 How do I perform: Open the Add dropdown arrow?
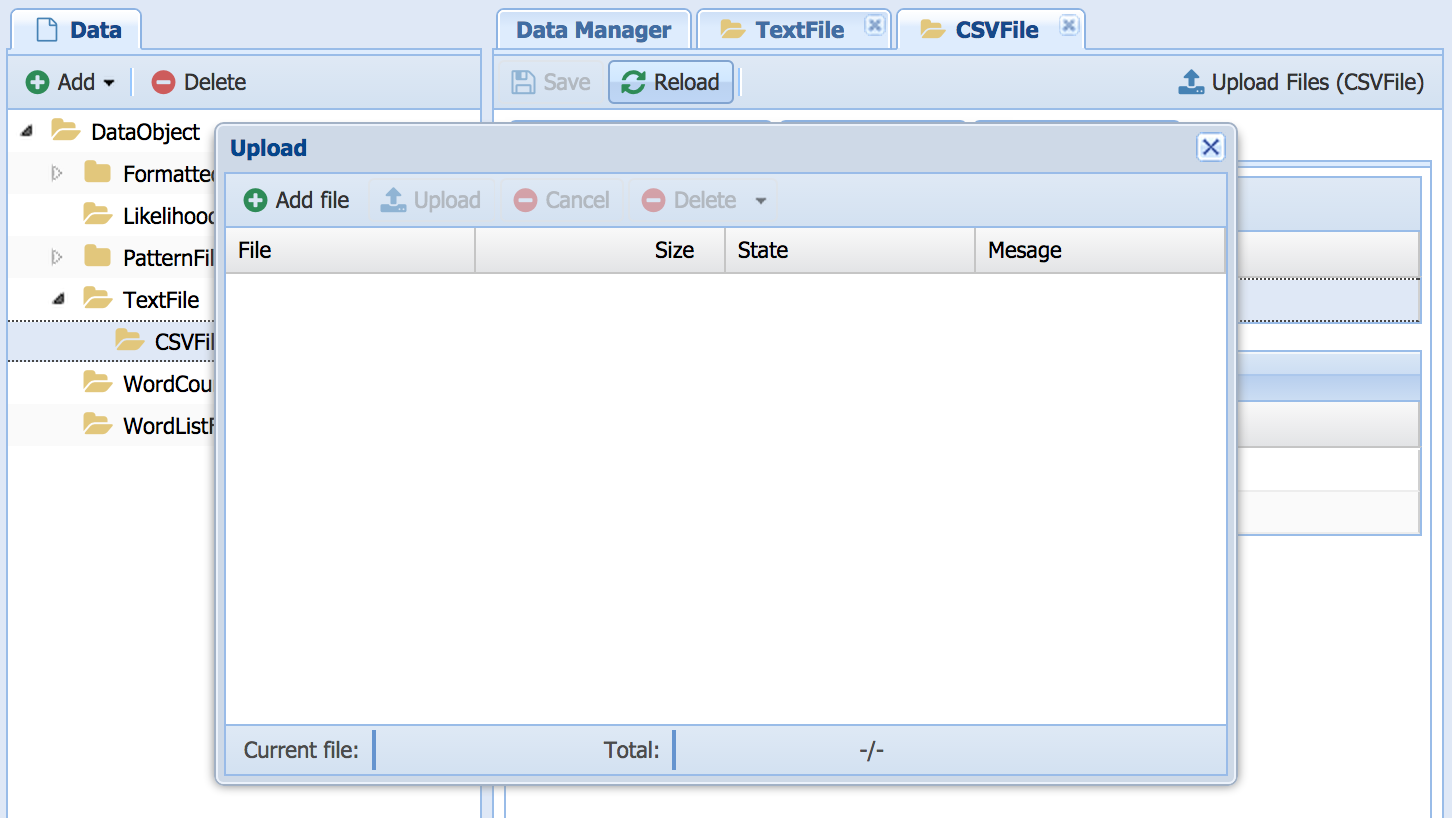(x=109, y=83)
